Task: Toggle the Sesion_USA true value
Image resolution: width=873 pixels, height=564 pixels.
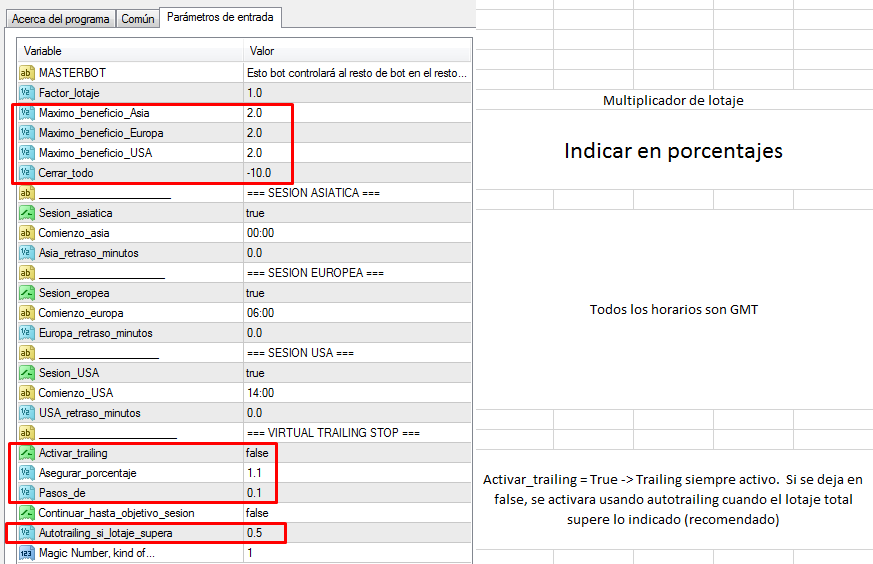Action: [x=255, y=373]
